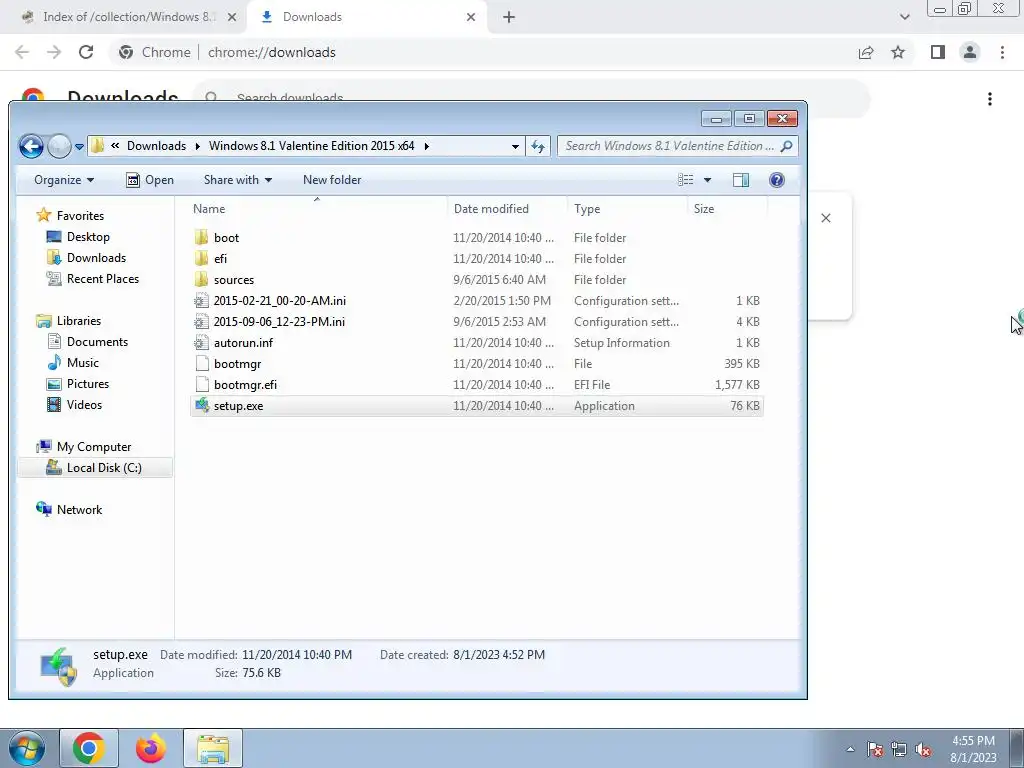The image size is (1024, 768).
Task: Click the search magnifier icon in Explorer
Action: click(x=786, y=146)
